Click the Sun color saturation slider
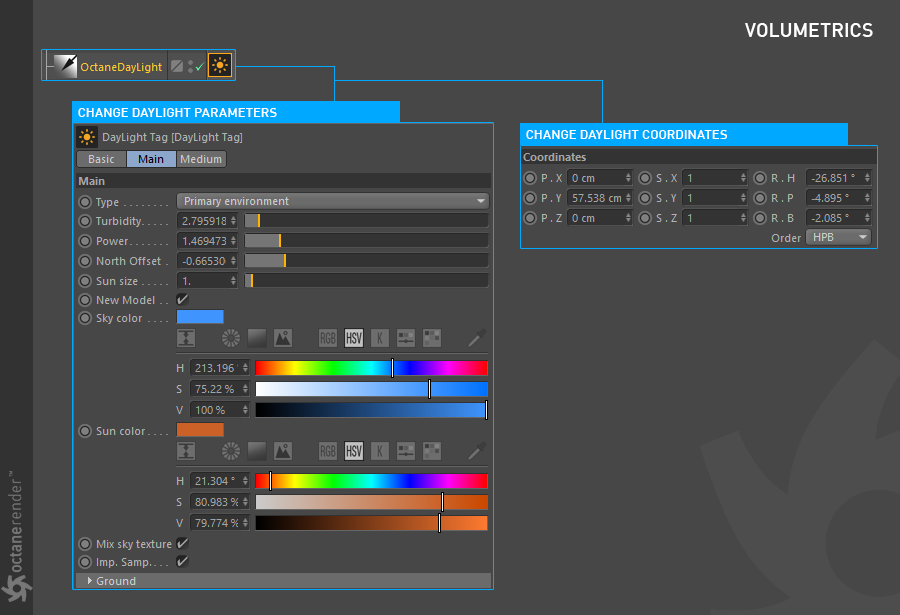The image size is (900, 615). 371,502
